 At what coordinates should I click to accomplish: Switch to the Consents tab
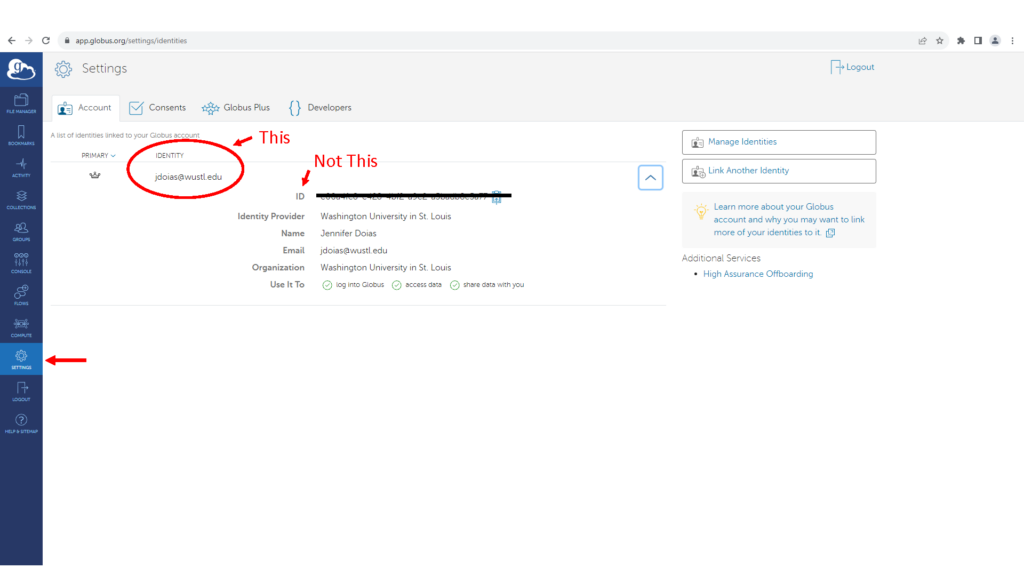click(157, 108)
